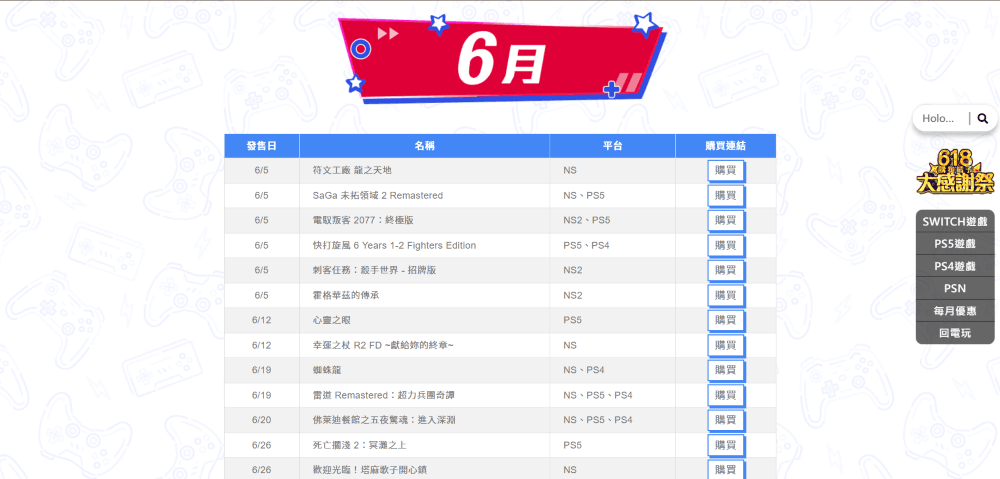Click 購買 for 符文工廠 龍之天地
Image resolution: width=1000 pixels, height=479 pixels.
click(x=725, y=170)
